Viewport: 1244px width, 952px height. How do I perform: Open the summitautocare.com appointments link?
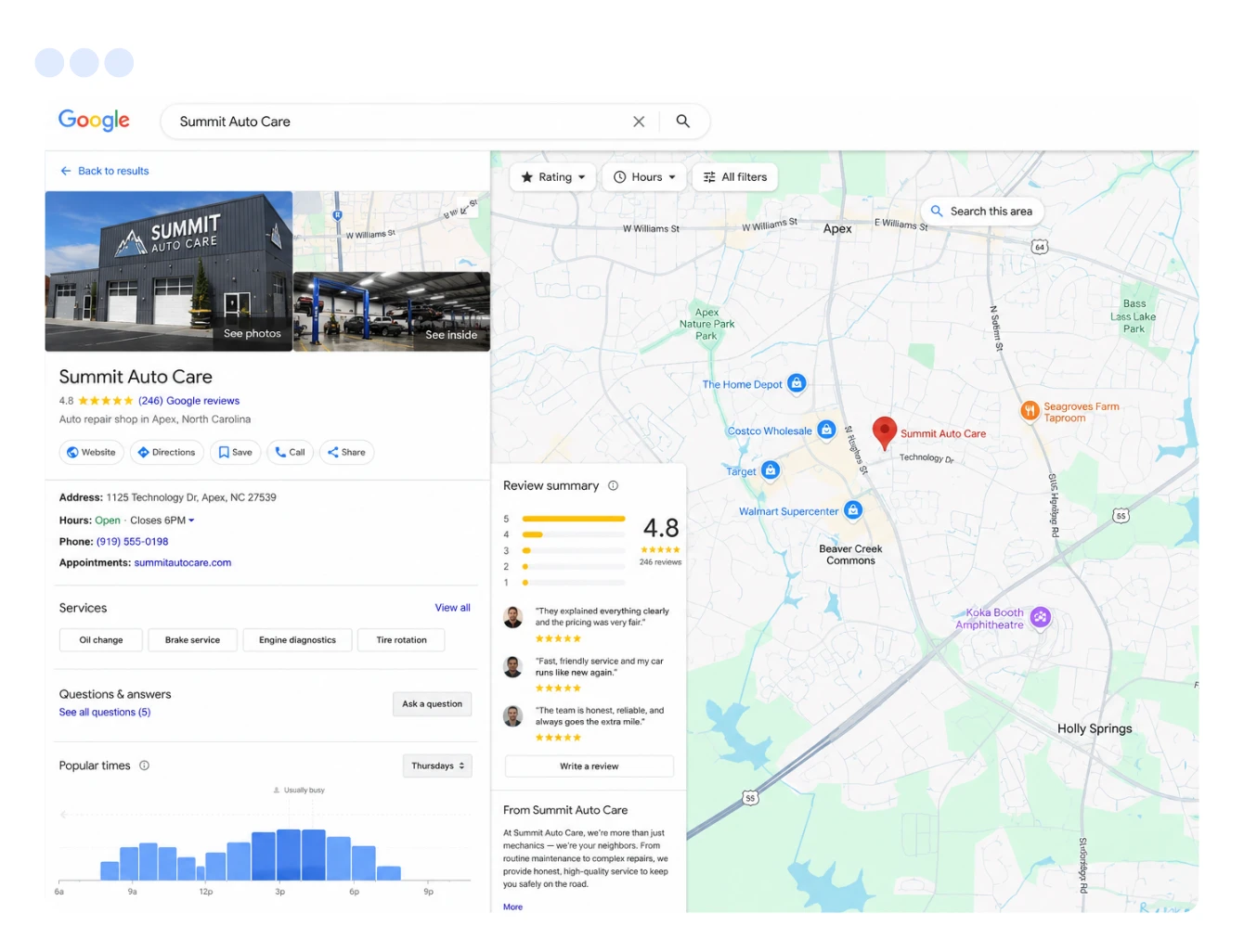(x=183, y=563)
